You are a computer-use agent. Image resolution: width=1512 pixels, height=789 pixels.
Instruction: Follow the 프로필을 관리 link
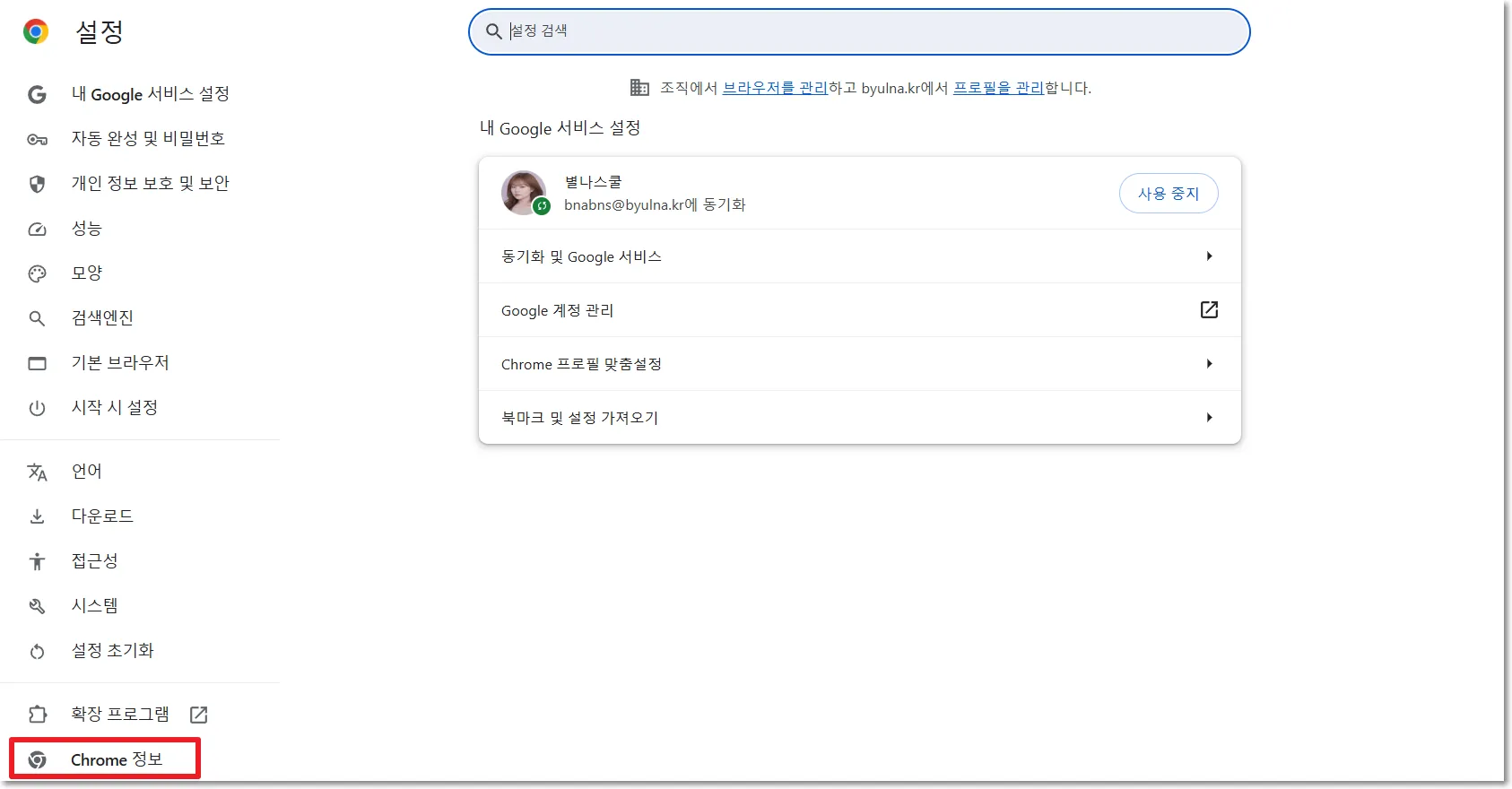pyautogui.click(x=998, y=88)
